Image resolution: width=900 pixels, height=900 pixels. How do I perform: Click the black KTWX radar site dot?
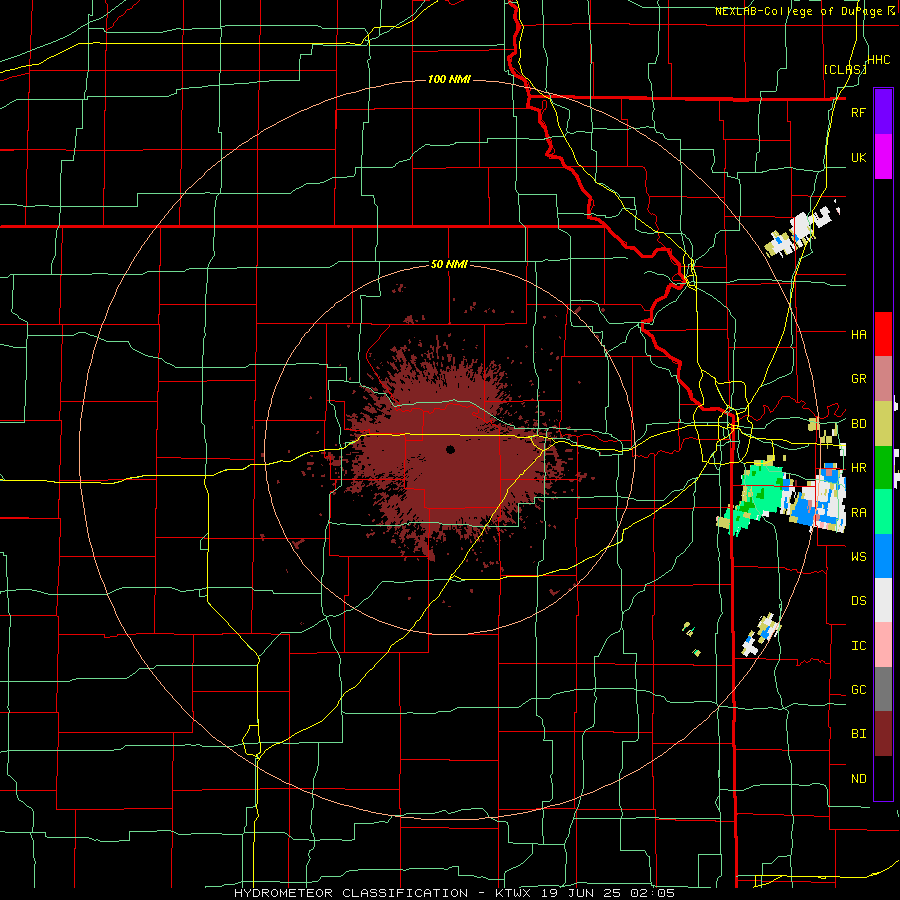pos(451,449)
